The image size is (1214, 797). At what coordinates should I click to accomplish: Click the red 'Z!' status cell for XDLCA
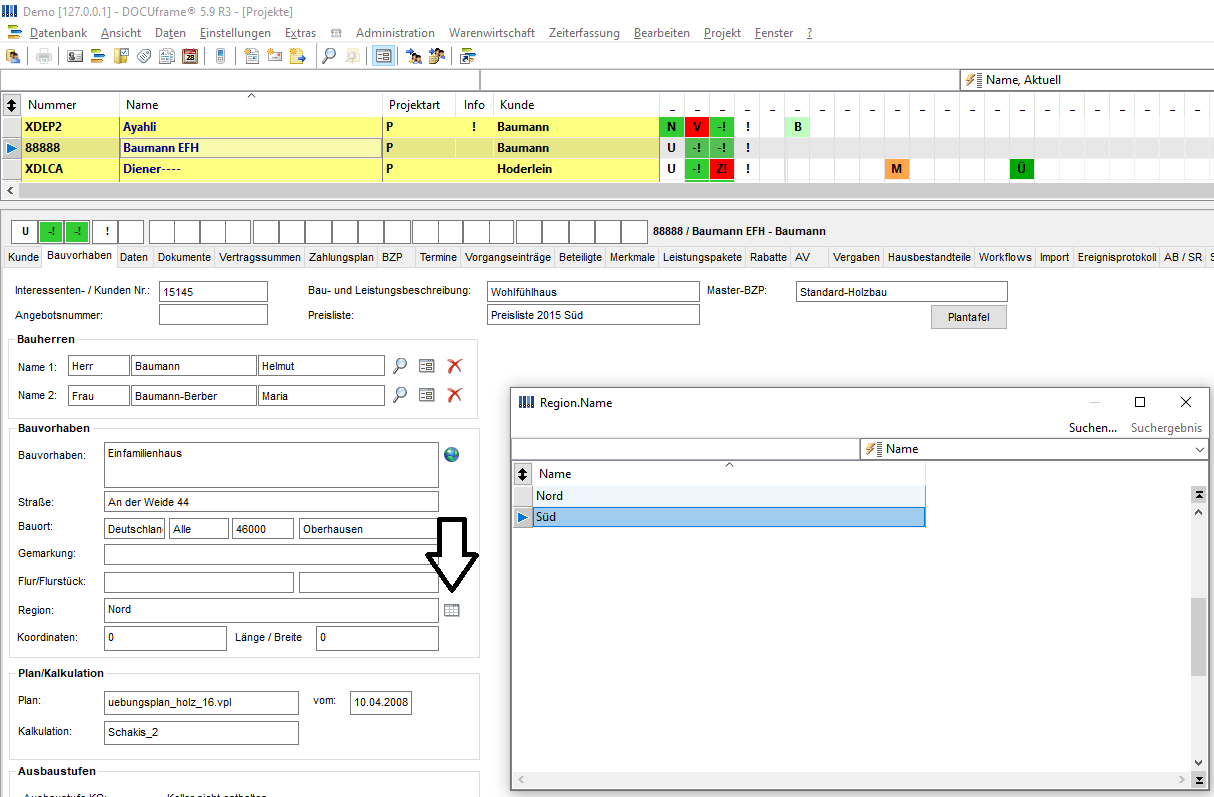click(x=722, y=169)
